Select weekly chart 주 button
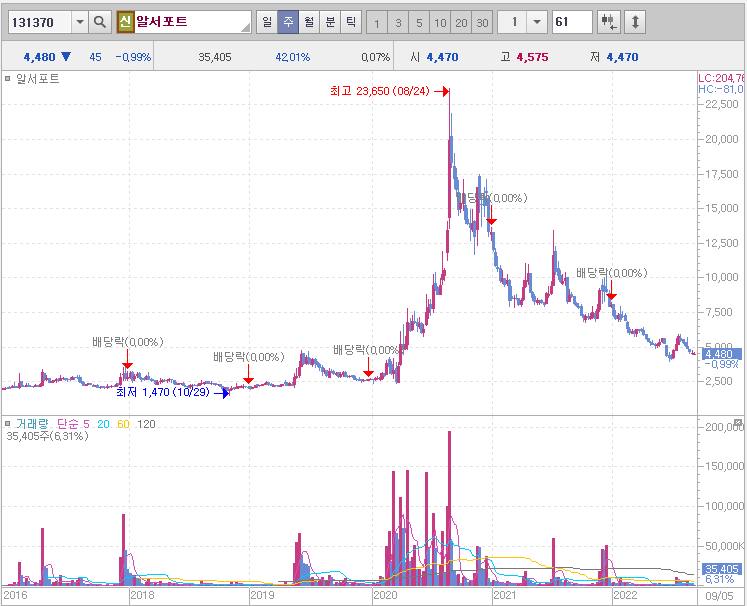747x606 pixels. point(288,22)
